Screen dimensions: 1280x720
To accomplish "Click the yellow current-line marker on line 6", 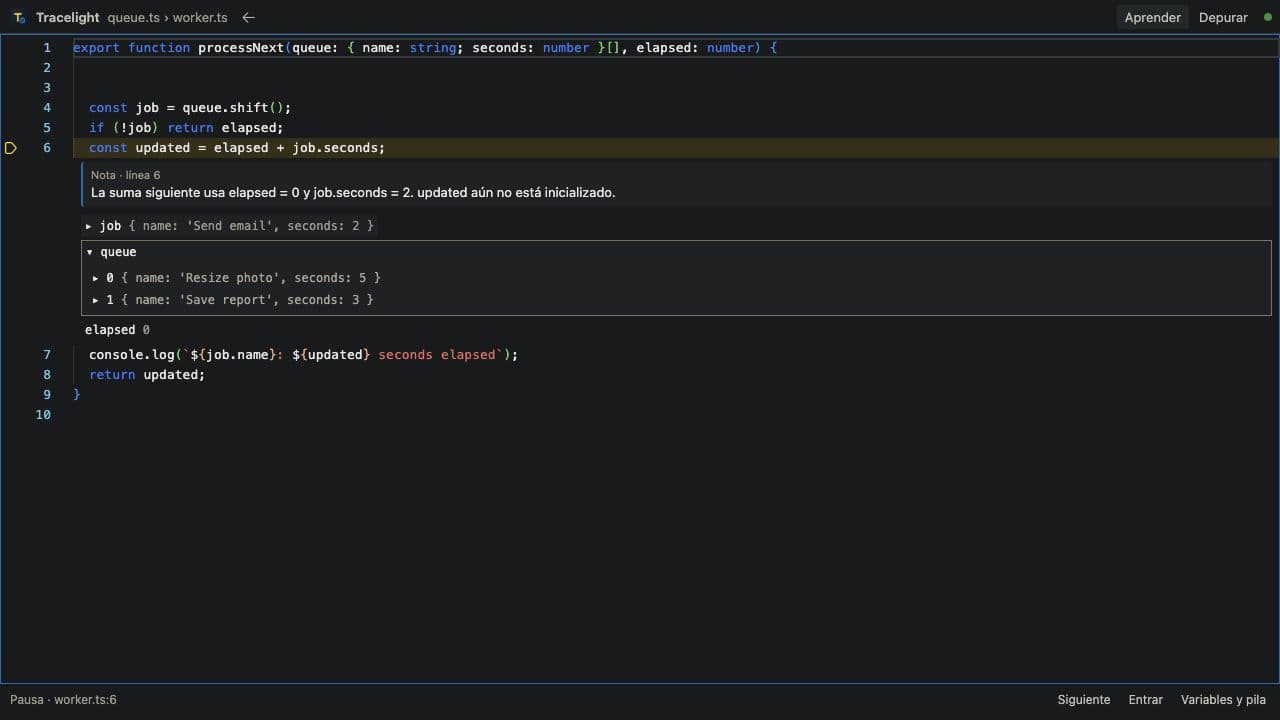I will 11,148.
